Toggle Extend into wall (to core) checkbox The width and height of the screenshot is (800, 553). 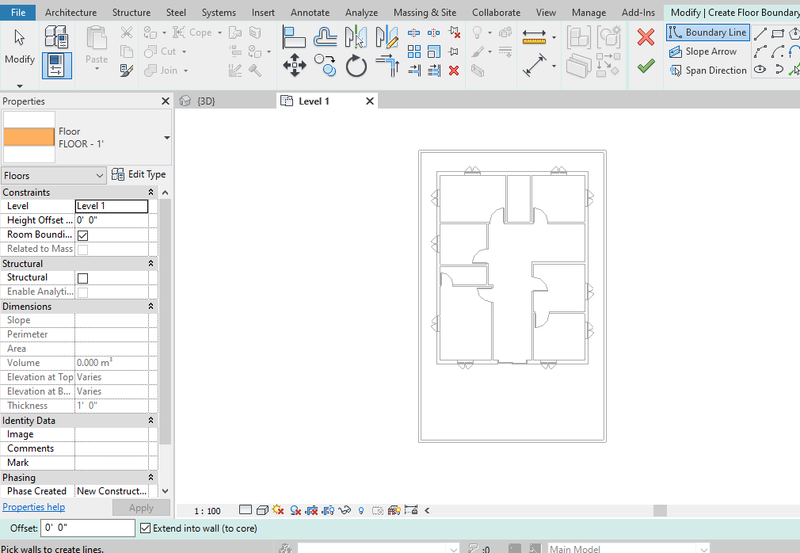pyautogui.click(x=145, y=528)
